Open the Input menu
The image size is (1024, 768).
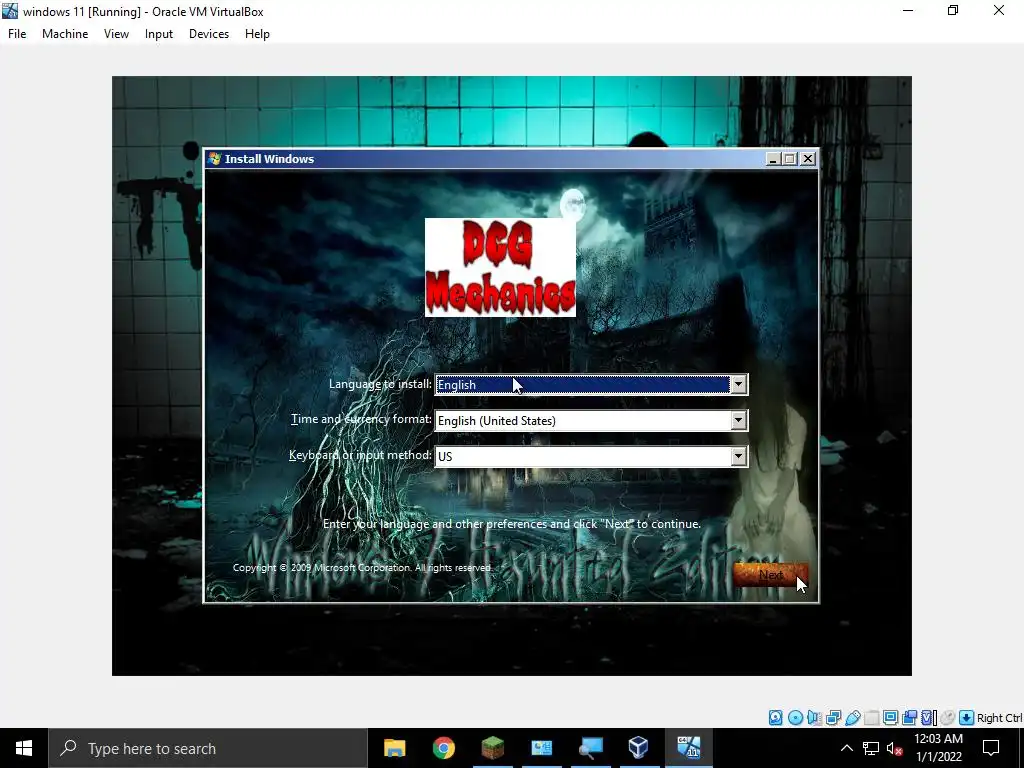pos(159,34)
